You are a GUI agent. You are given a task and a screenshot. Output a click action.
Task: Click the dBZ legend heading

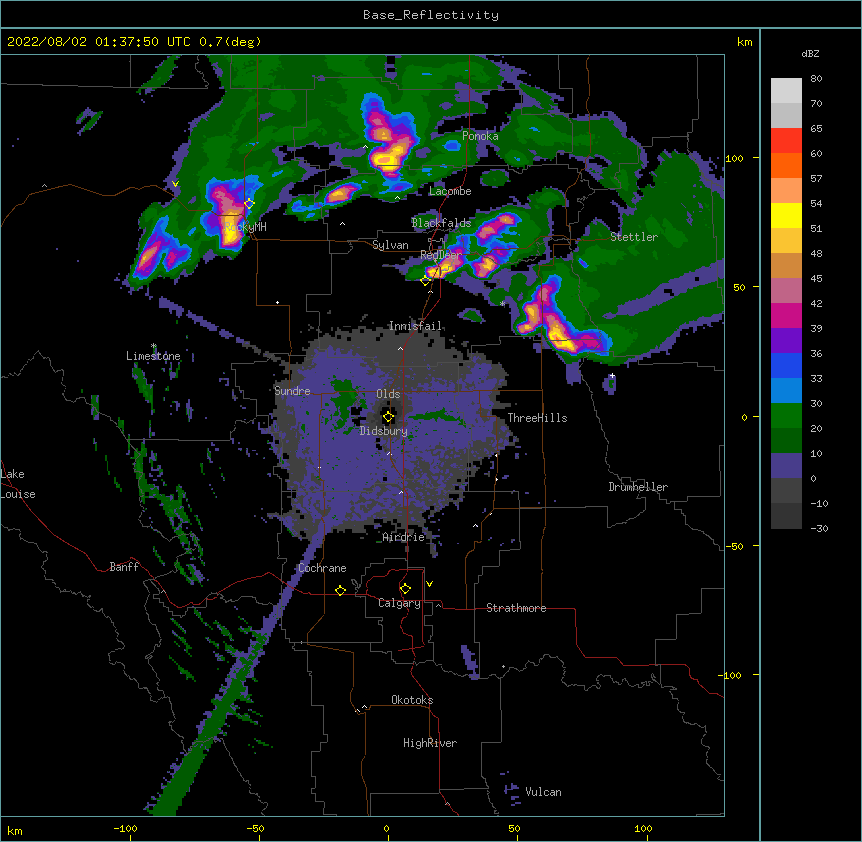pos(810,53)
